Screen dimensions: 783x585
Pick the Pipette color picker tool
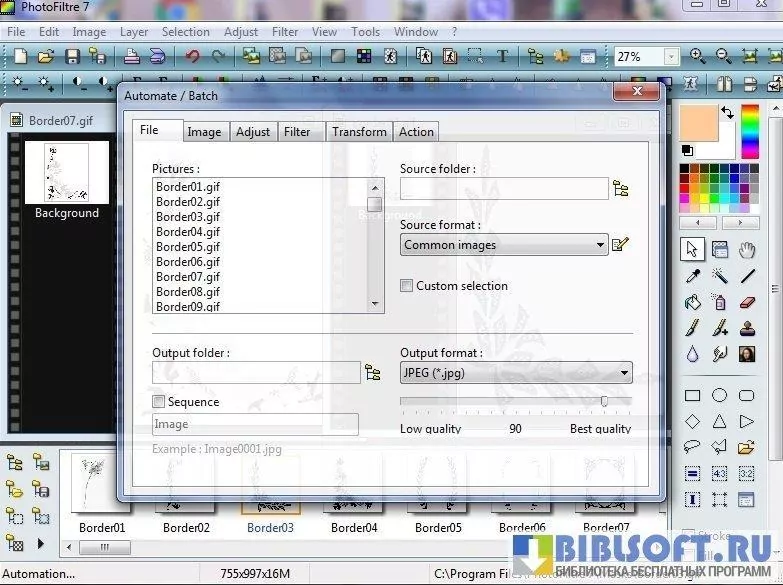692,276
